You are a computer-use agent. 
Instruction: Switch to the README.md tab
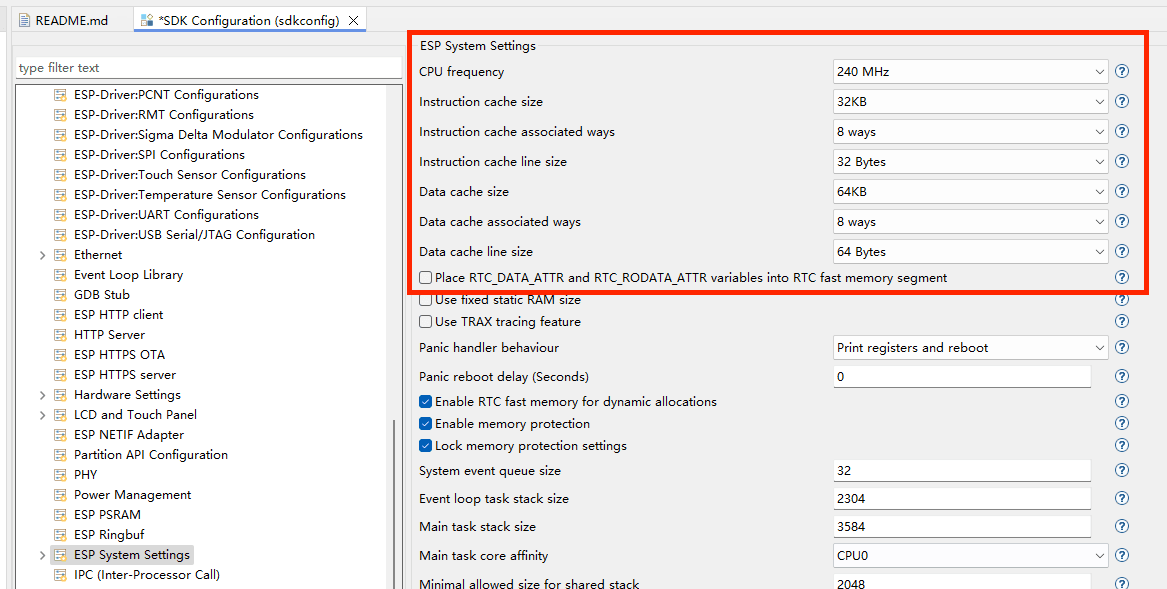(x=65, y=20)
